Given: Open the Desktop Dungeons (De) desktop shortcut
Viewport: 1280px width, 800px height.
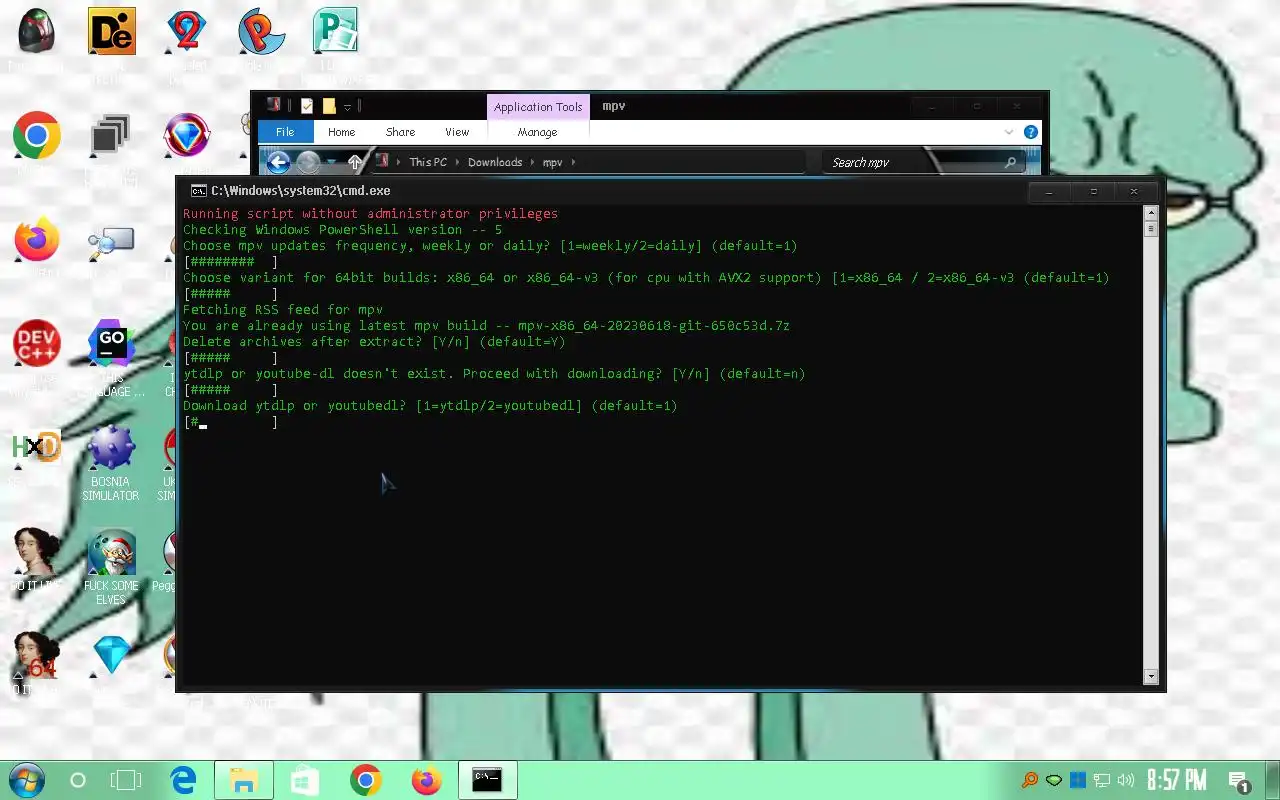Looking at the screenshot, I should [x=112, y=32].
